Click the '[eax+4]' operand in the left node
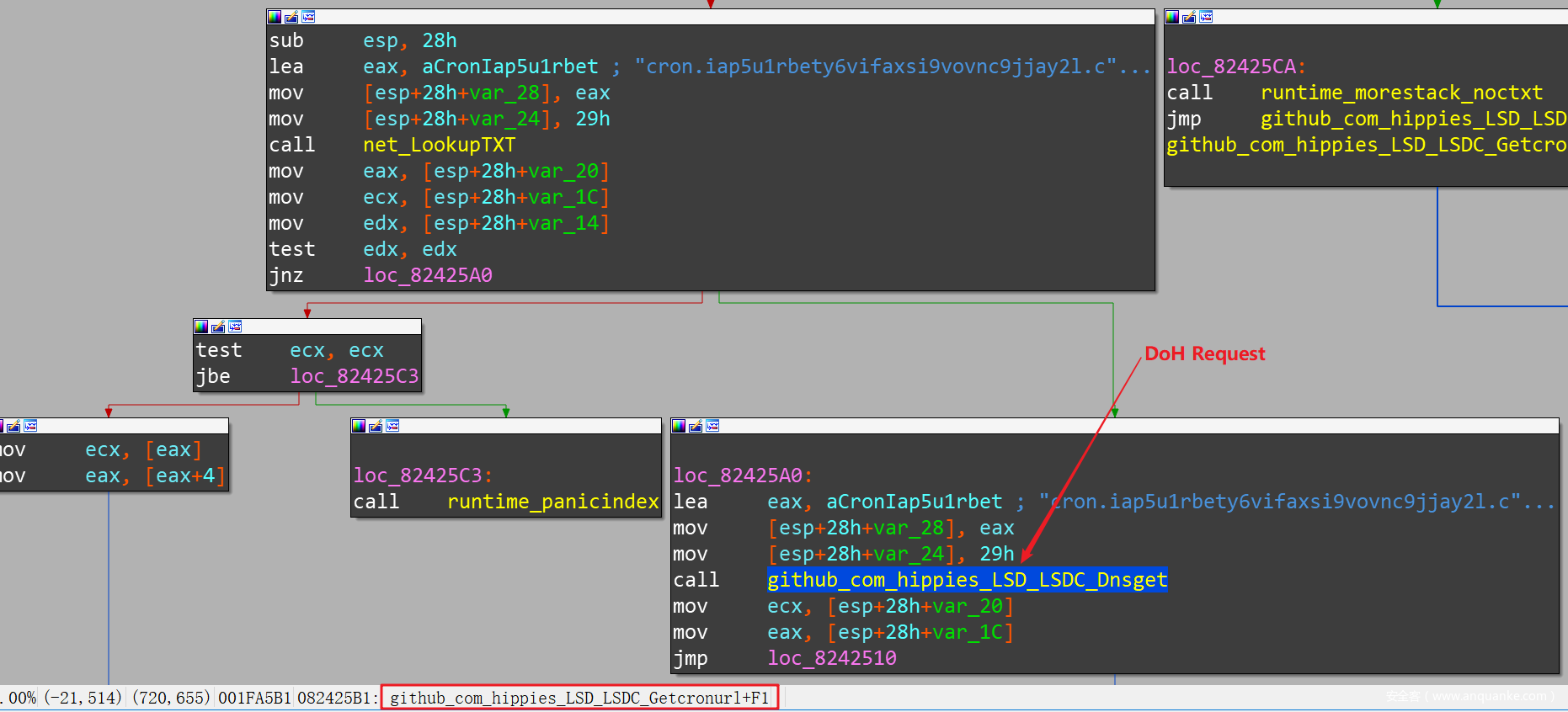Image resolution: width=1568 pixels, height=712 pixels. 185,476
